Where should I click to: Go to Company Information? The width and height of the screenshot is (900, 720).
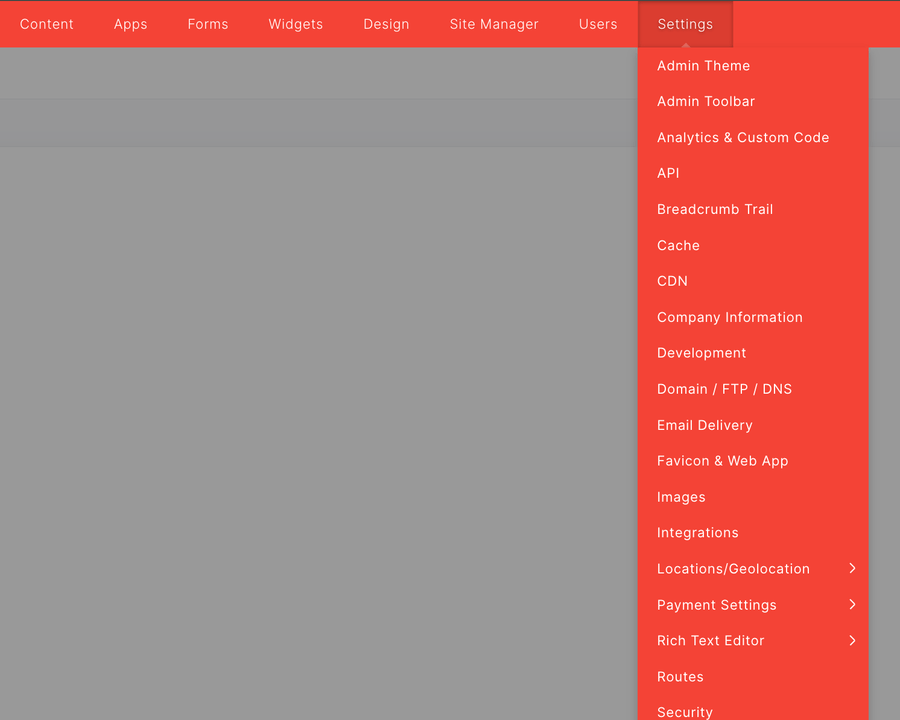(x=753, y=318)
